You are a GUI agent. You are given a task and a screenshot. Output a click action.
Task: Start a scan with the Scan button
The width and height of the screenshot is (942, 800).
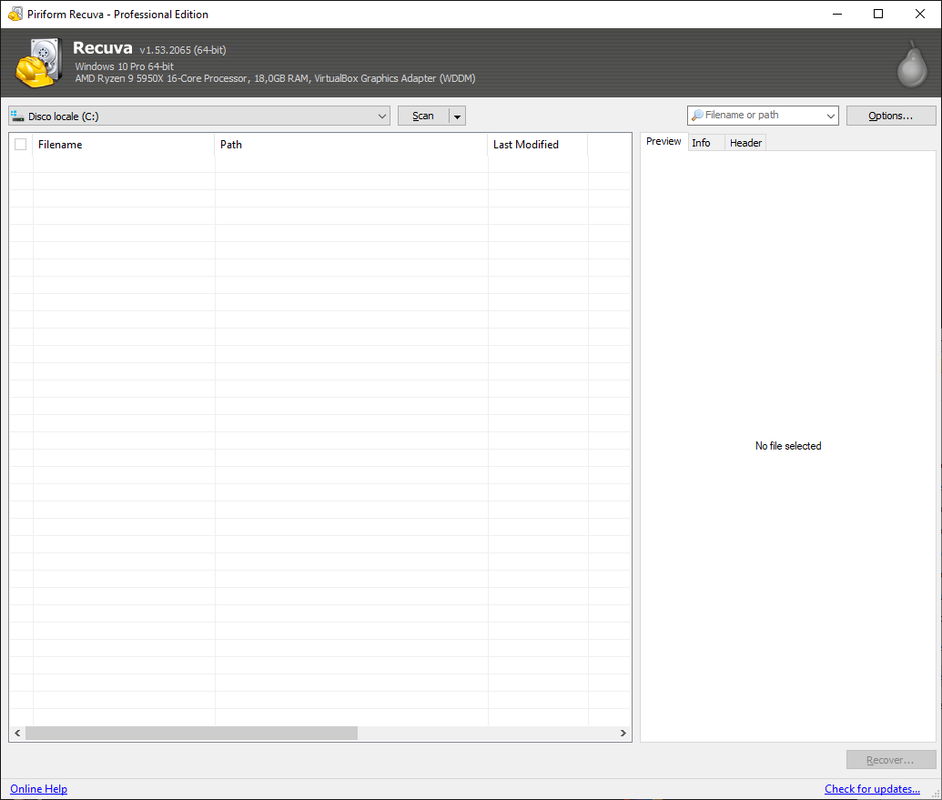coord(423,116)
